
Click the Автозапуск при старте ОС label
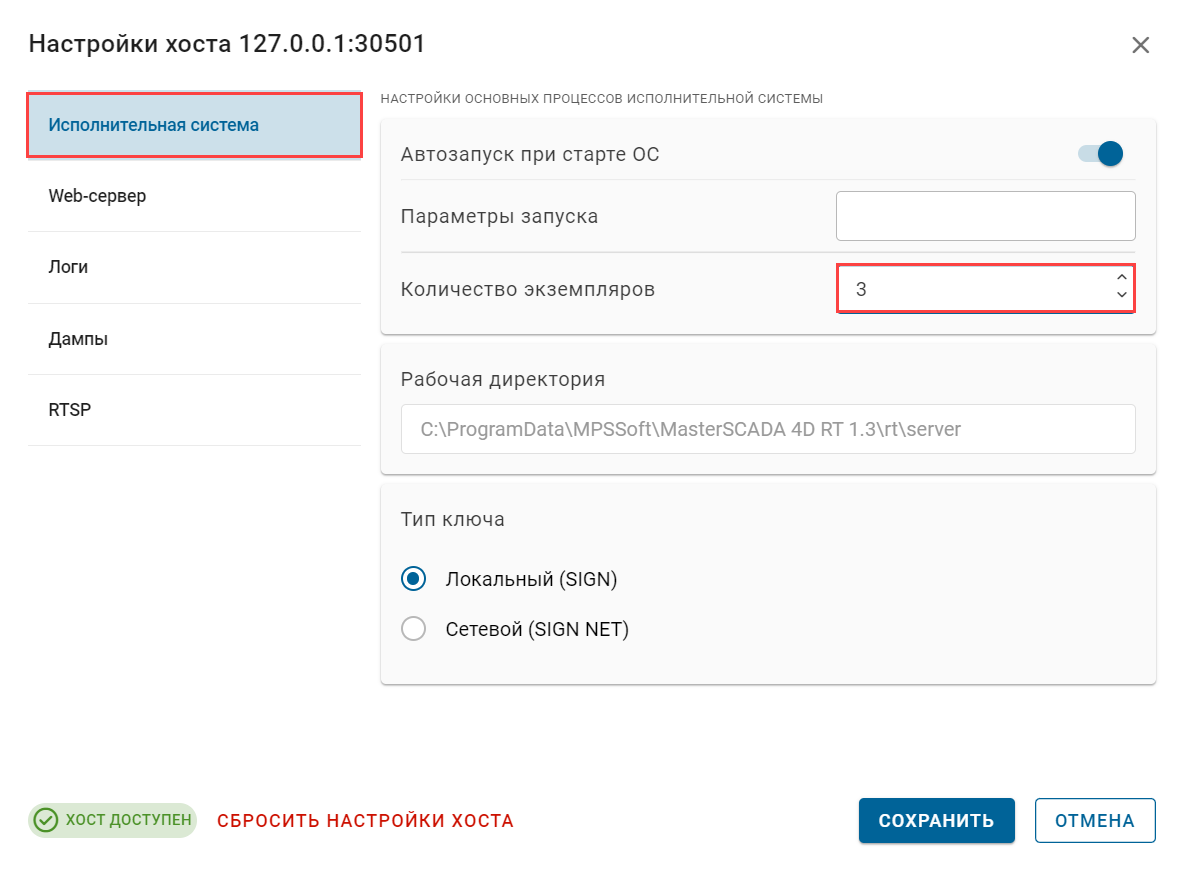tap(528, 154)
